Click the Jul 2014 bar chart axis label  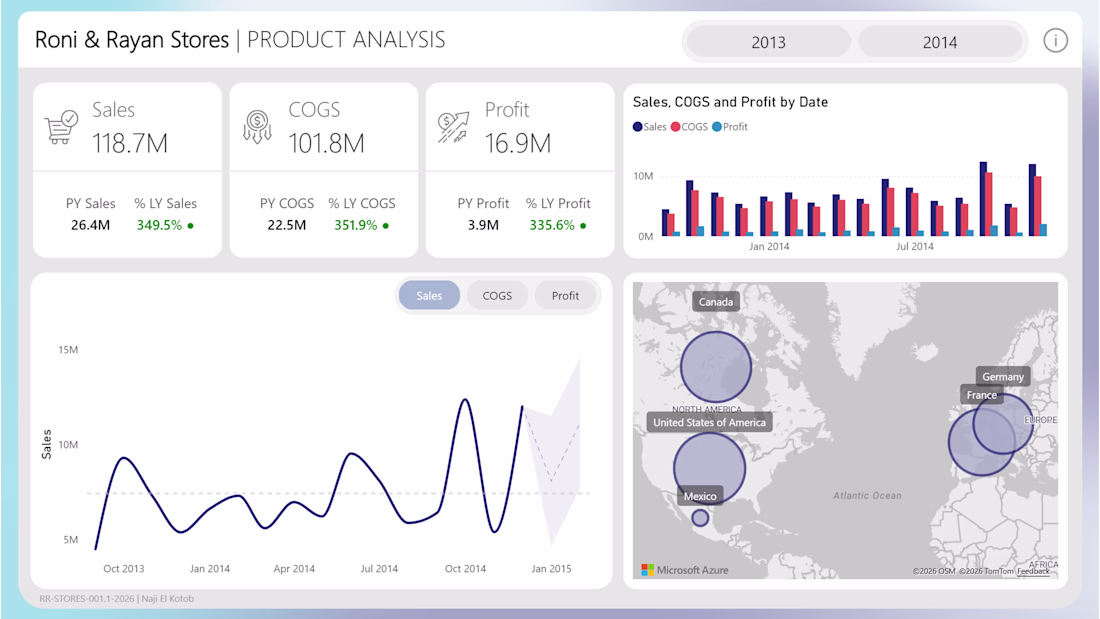point(914,246)
